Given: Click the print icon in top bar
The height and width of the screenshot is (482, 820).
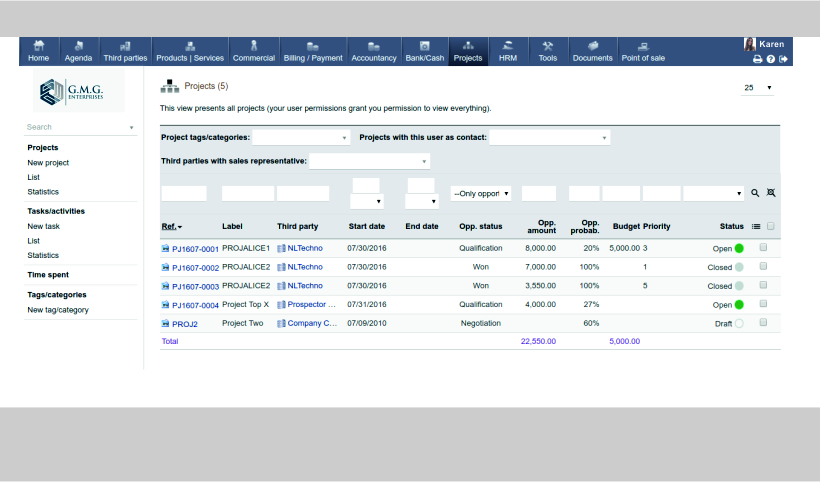Looking at the screenshot, I should (x=757, y=59).
